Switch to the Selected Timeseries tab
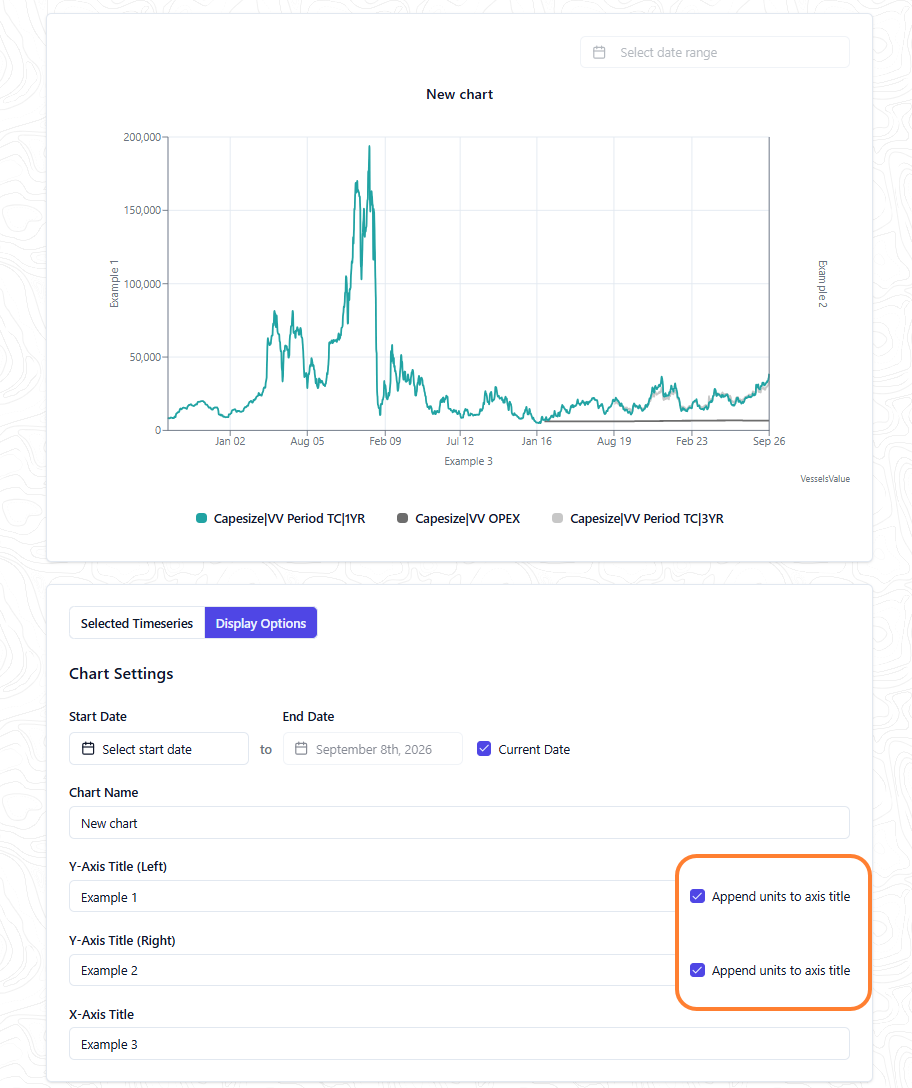 click(137, 623)
